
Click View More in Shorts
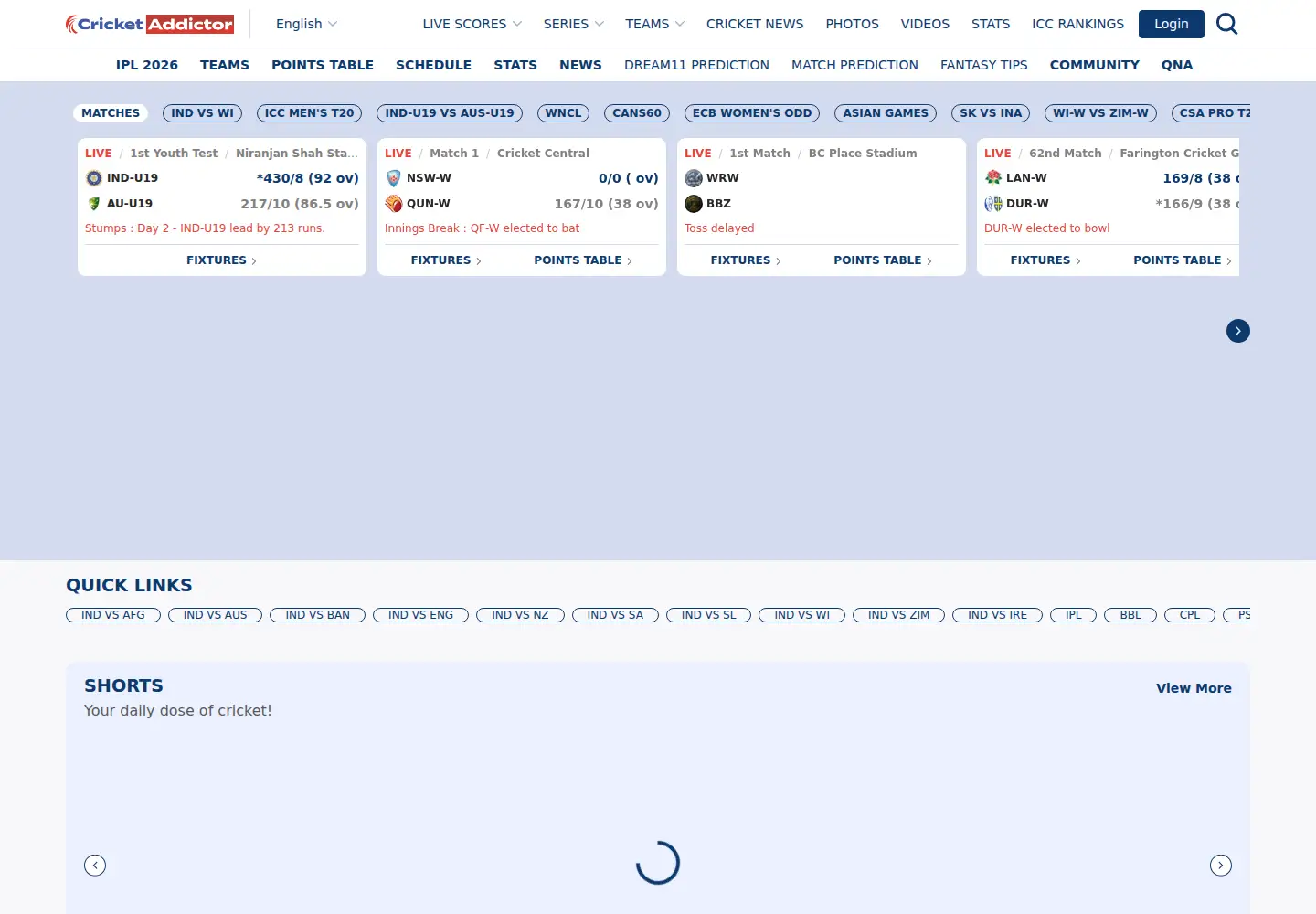(1194, 688)
